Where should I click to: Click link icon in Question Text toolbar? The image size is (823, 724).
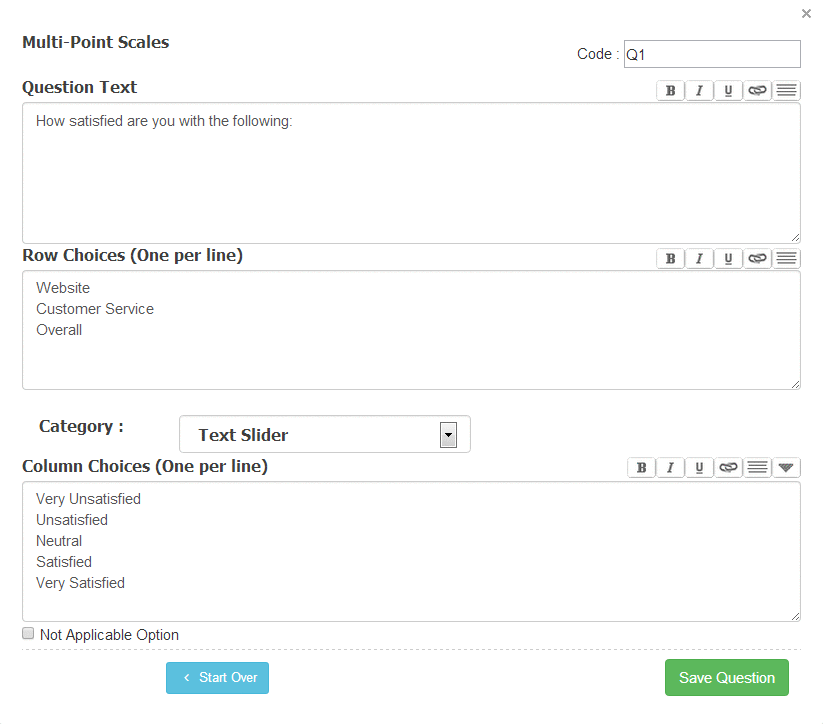click(757, 91)
